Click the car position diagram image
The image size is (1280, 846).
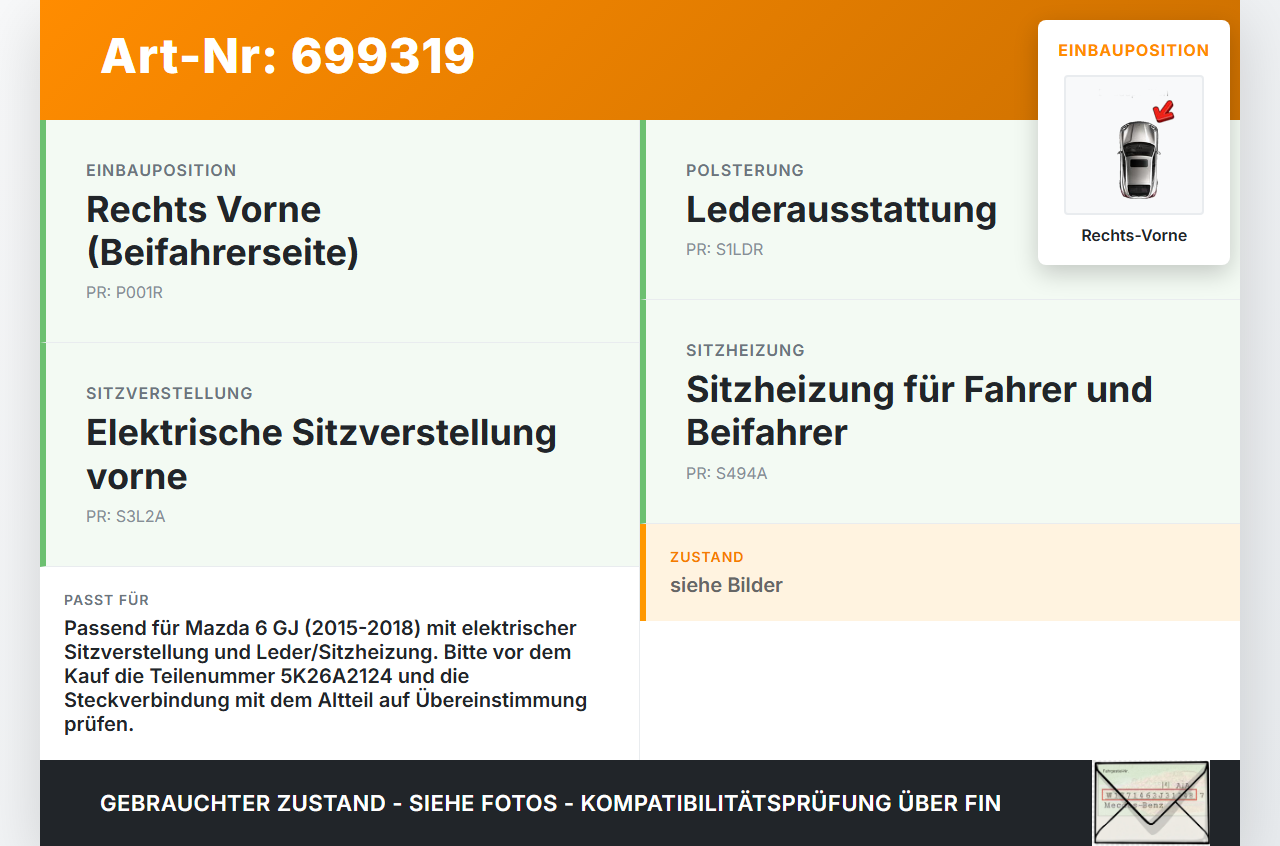1134,145
